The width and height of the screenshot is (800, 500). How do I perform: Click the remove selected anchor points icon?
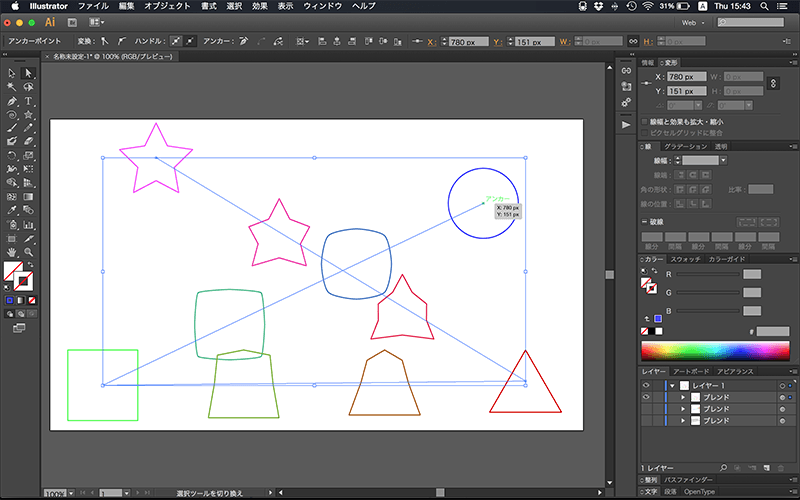244,41
